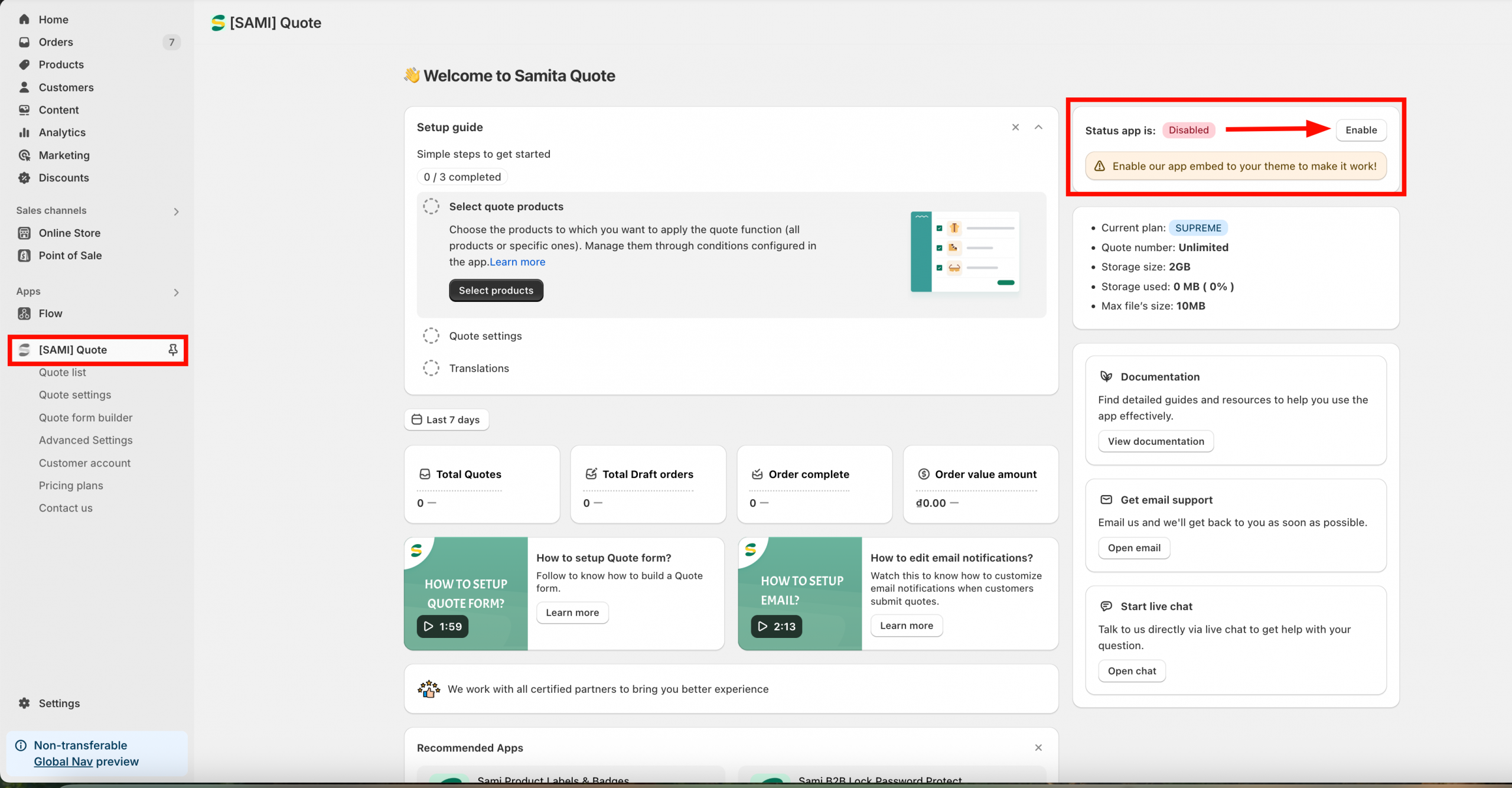Image resolution: width=1512 pixels, height=788 pixels.
Task: Click the live chat bubble icon
Action: tap(1106, 606)
